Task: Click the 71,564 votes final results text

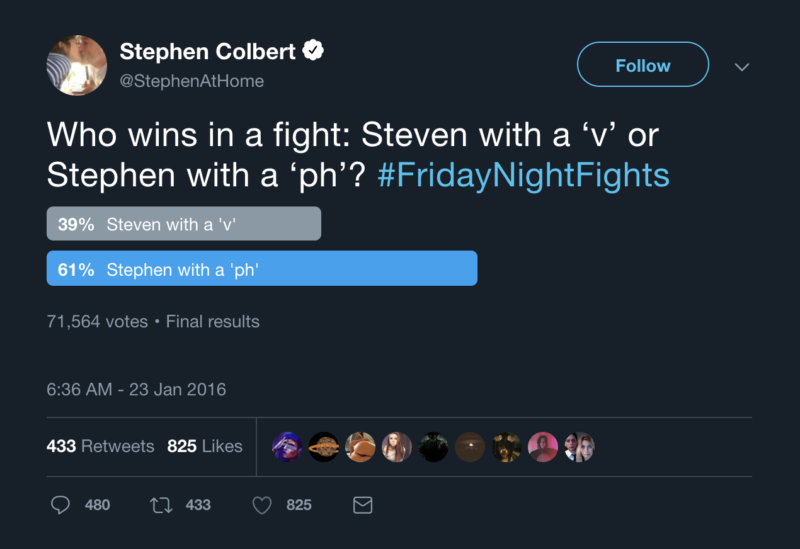Action: click(153, 322)
